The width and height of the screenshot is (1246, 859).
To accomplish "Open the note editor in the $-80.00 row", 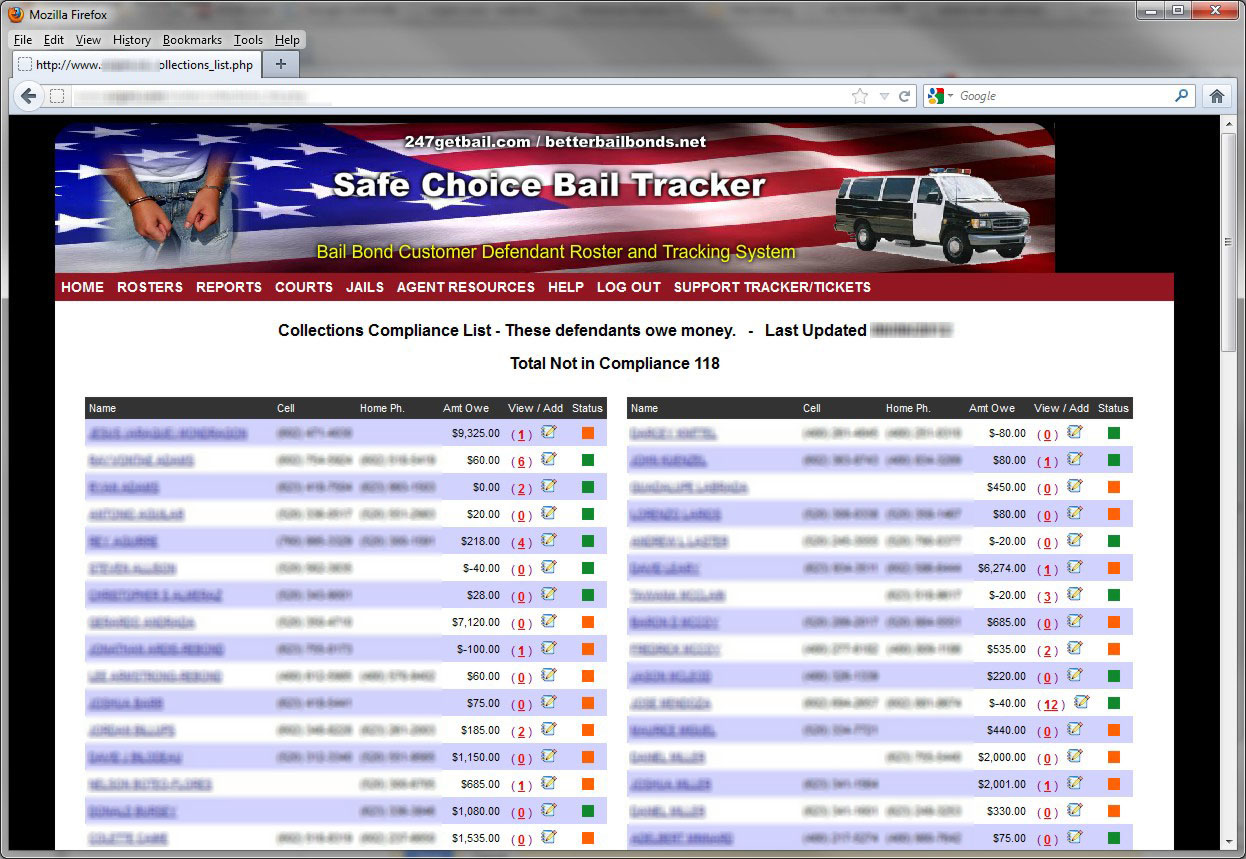I will tap(1074, 432).
